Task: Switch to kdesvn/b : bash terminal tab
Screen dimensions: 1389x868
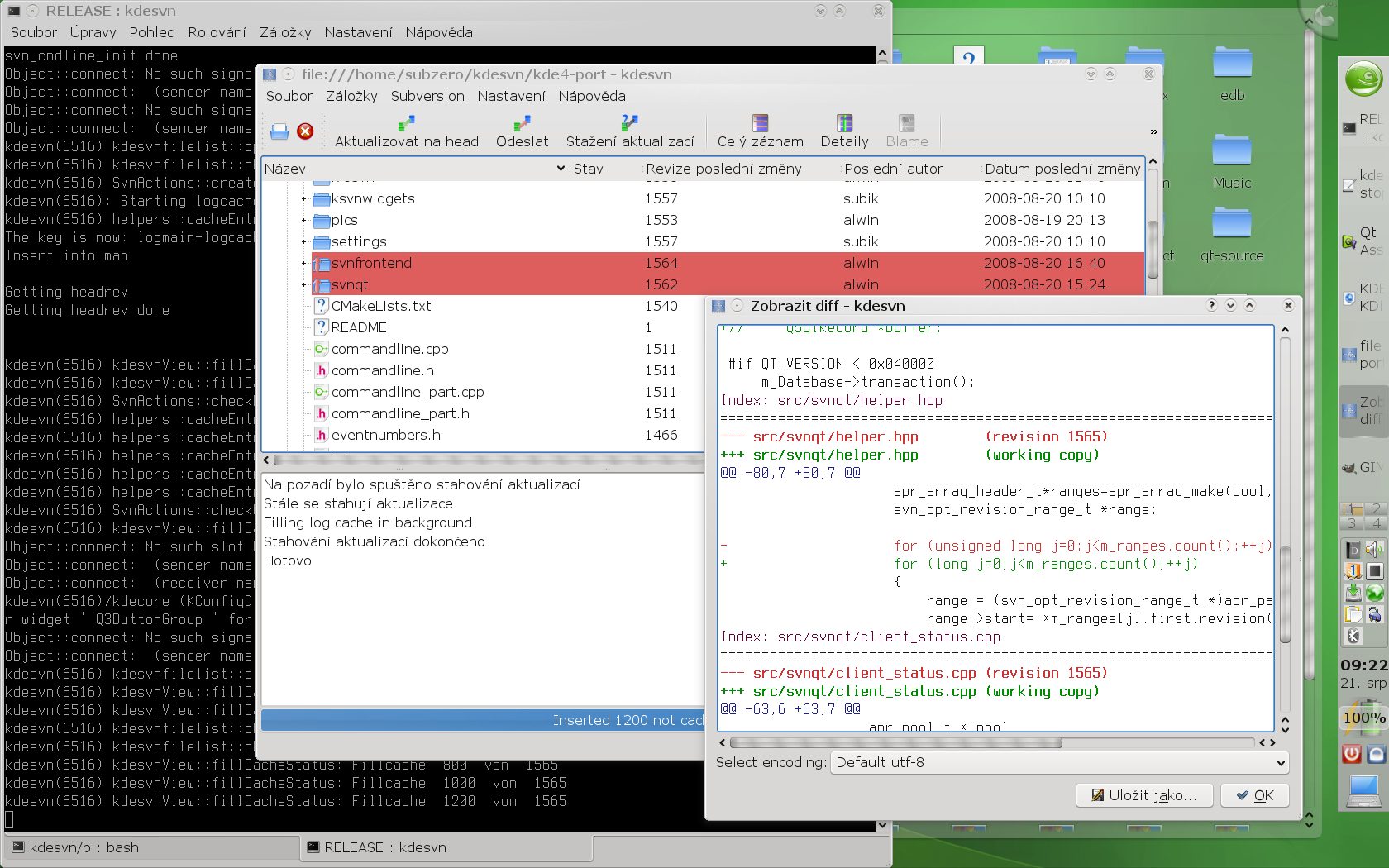Action: pos(151,847)
